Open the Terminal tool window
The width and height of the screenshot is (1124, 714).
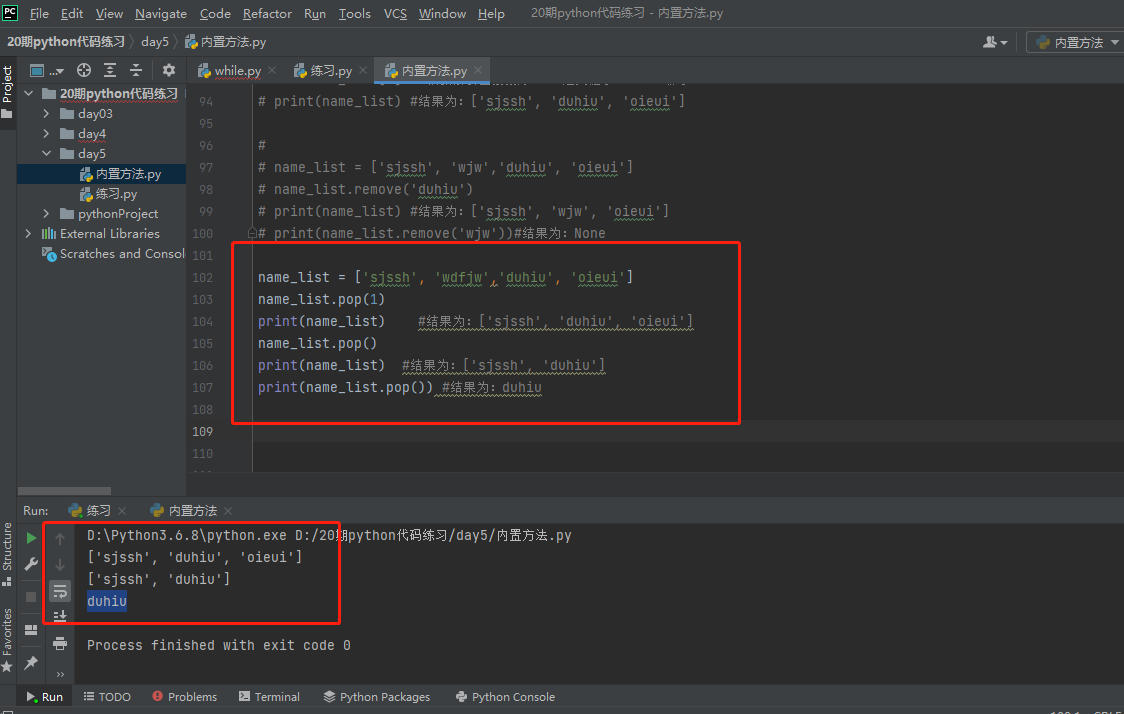(269, 697)
